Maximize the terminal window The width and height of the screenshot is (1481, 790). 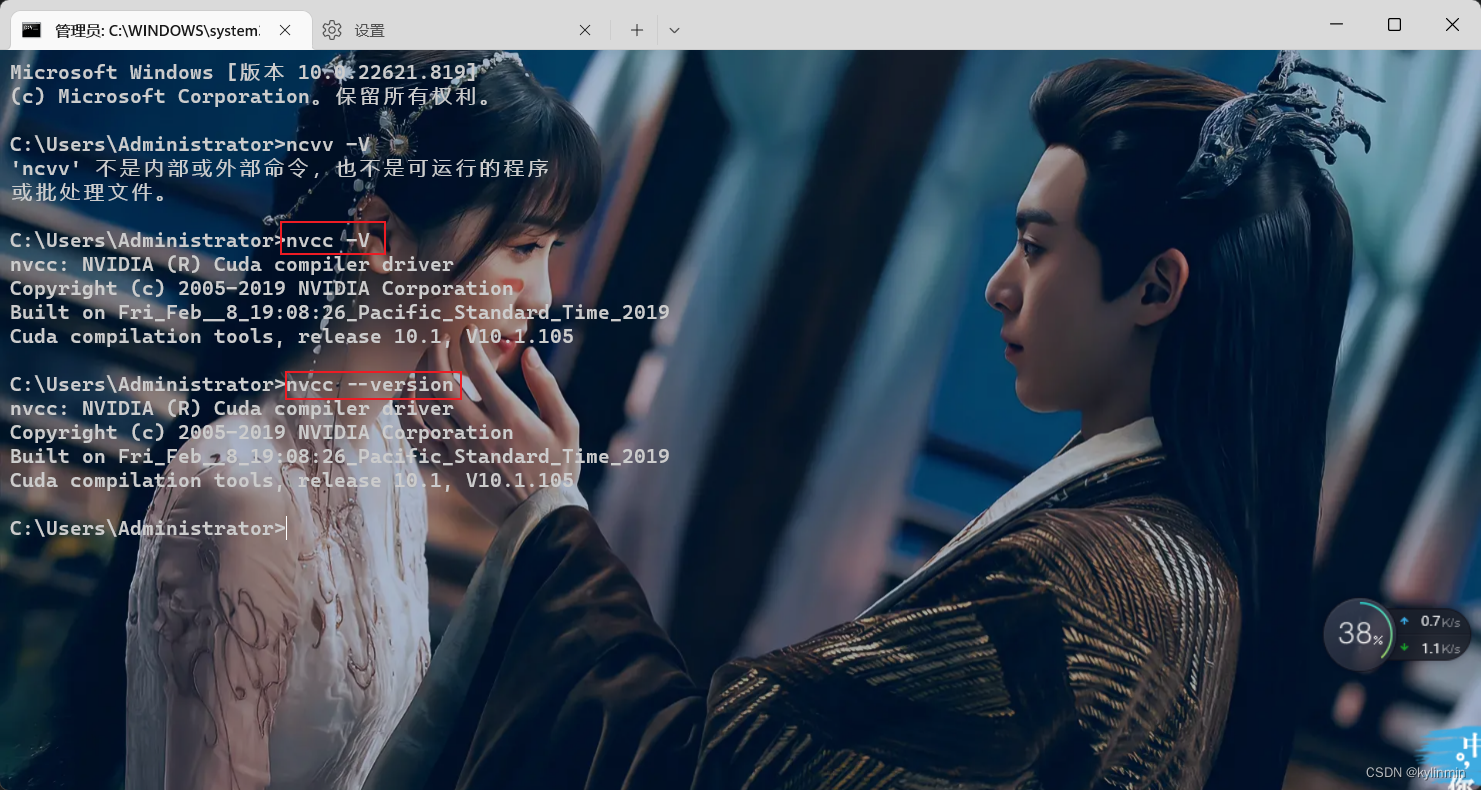[1394, 24]
